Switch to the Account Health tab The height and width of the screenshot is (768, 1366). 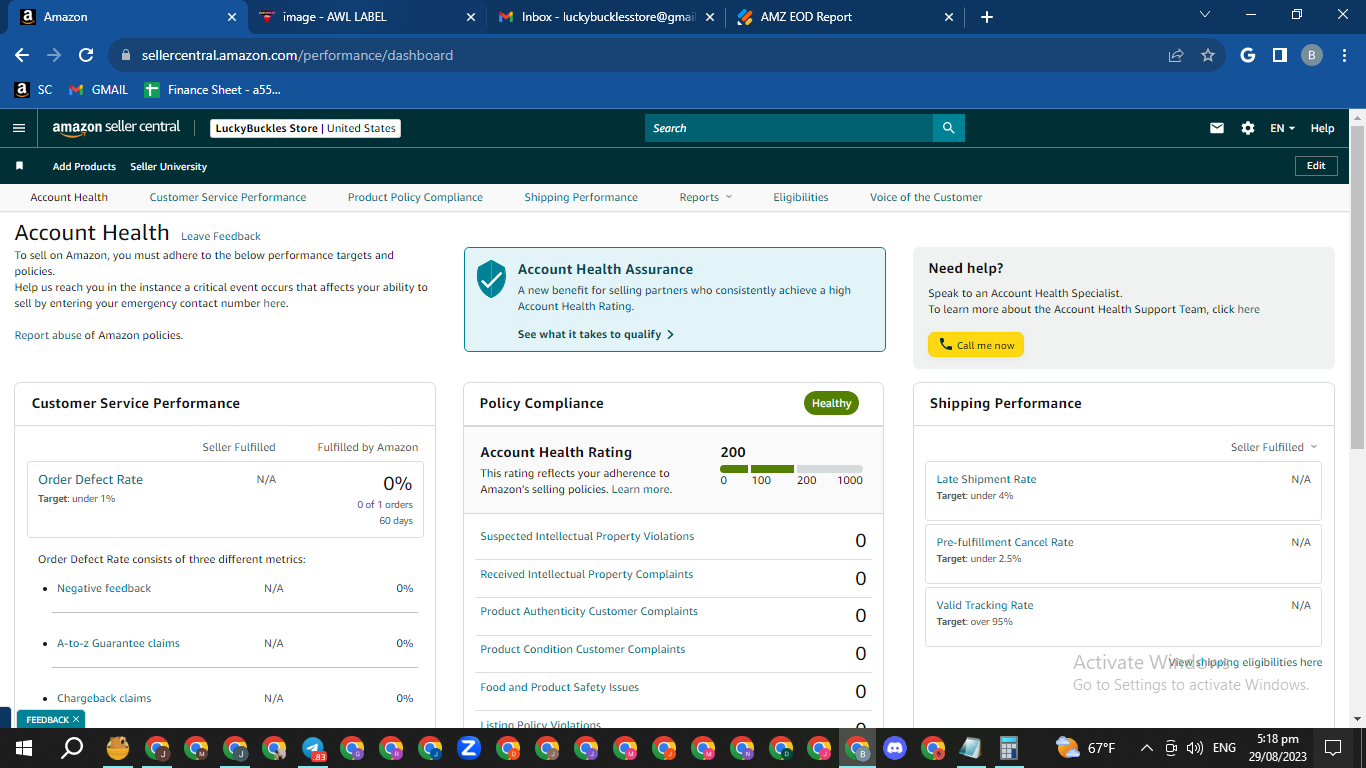(69, 197)
